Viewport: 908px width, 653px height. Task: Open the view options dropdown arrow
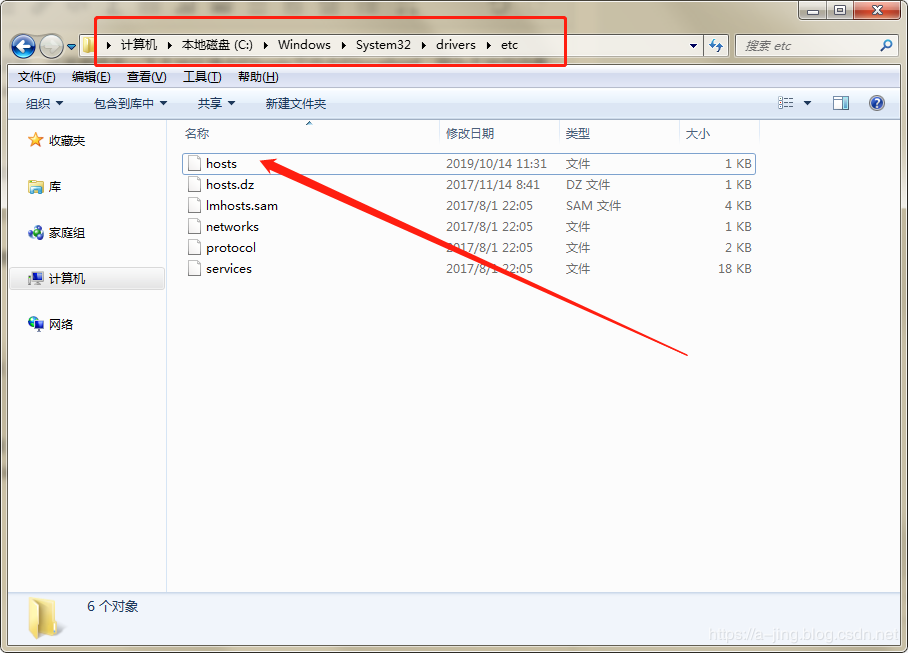pyautogui.click(x=807, y=103)
